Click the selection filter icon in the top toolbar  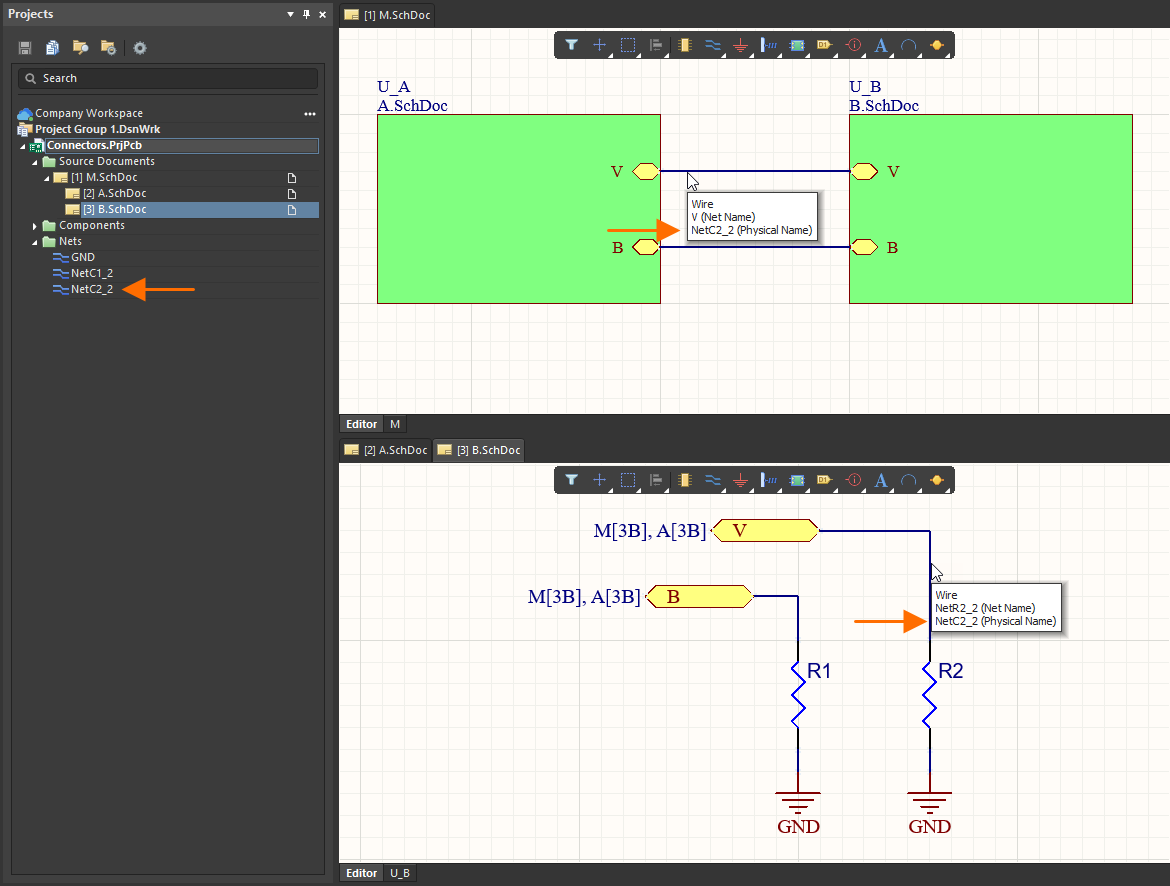571,45
